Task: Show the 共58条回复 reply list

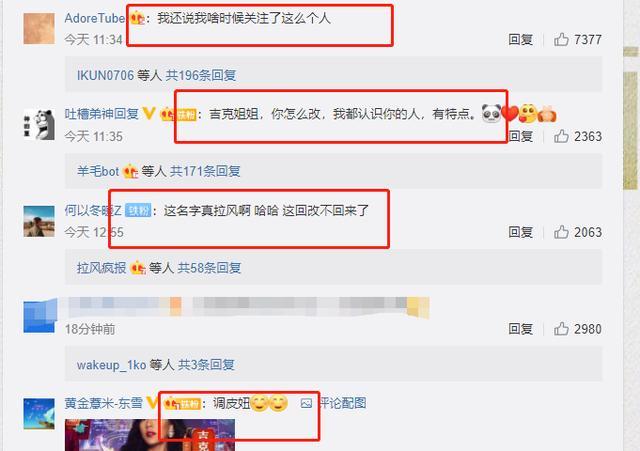Action: tap(209, 268)
